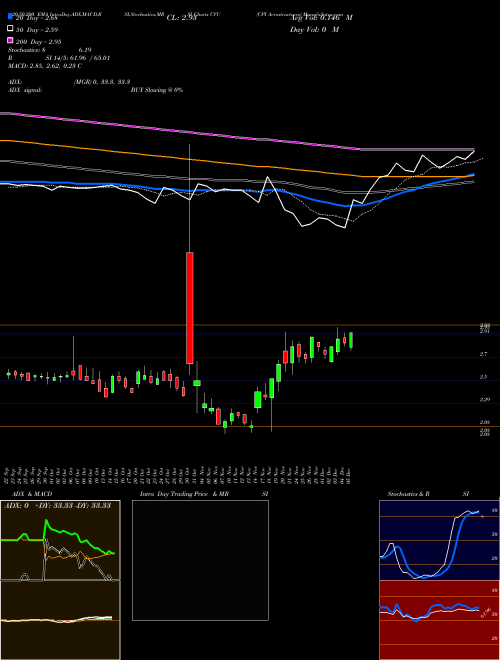Click the 2.7 price axis label
Image resolution: width=500 pixels, height=660 pixels.
484,354
